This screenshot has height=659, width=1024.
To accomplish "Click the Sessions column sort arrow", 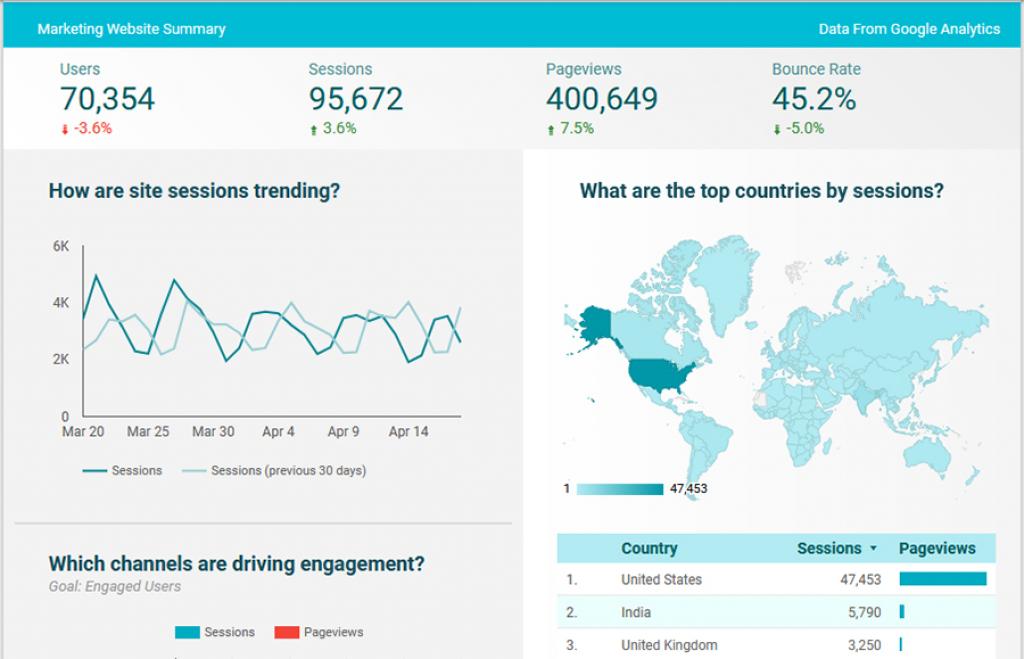I will [x=873, y=549].
